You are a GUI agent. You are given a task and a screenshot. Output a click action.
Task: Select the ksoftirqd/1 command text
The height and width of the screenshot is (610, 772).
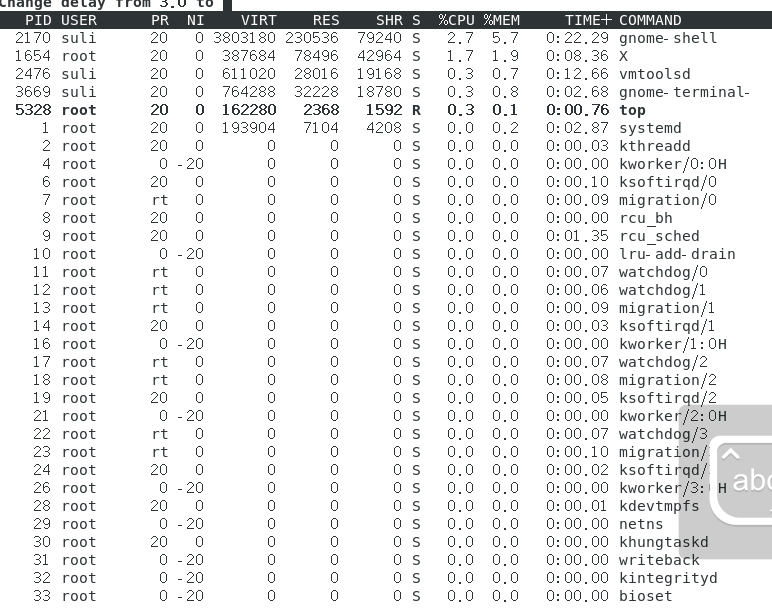[667, 326]
